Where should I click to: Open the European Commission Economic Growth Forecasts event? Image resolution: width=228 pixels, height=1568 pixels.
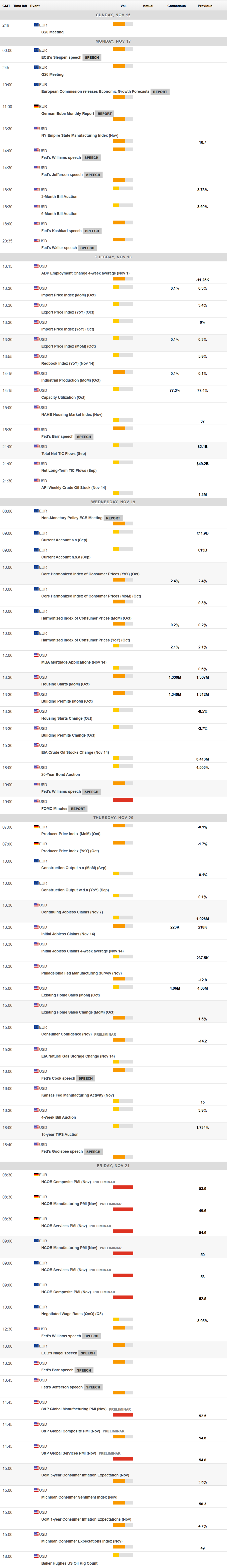point(95,91)
